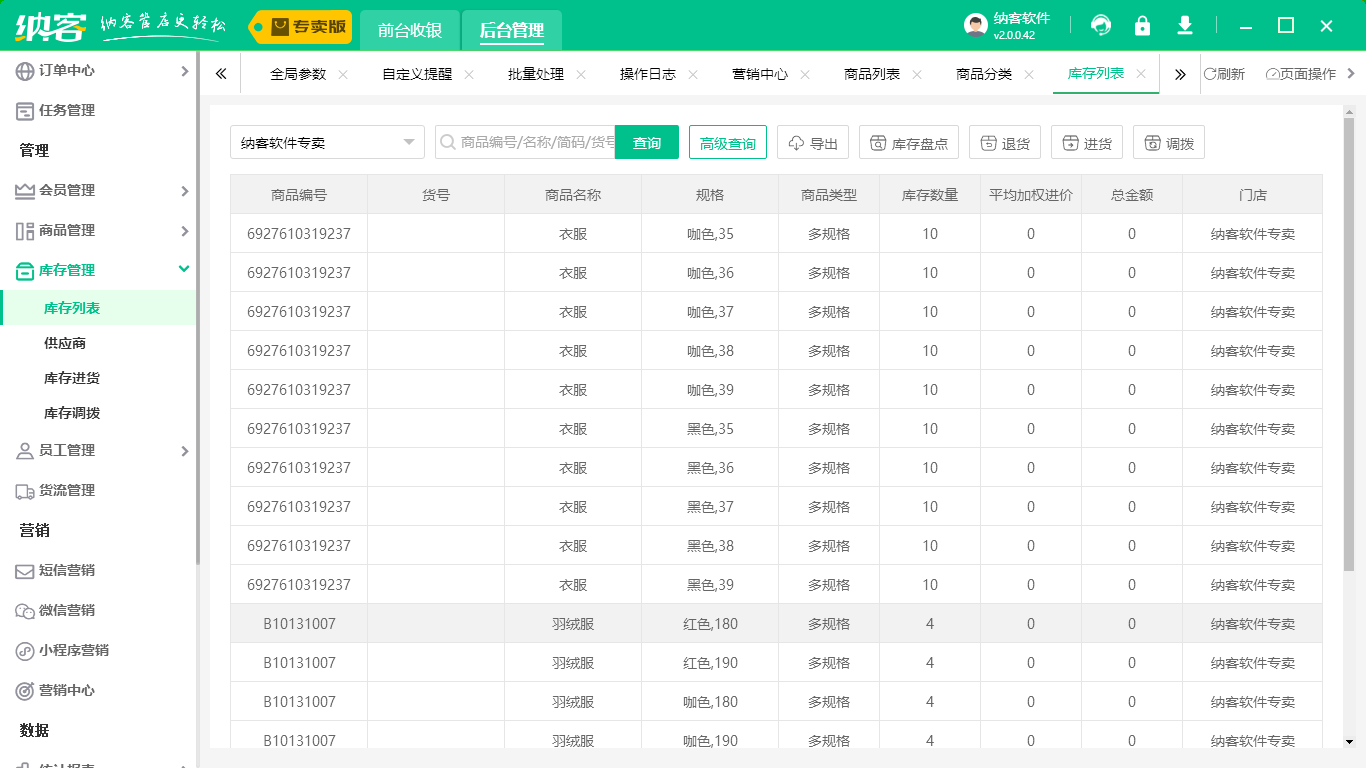
Task: Collapse sidebar with double-chevron left icon
Action: 221,74
